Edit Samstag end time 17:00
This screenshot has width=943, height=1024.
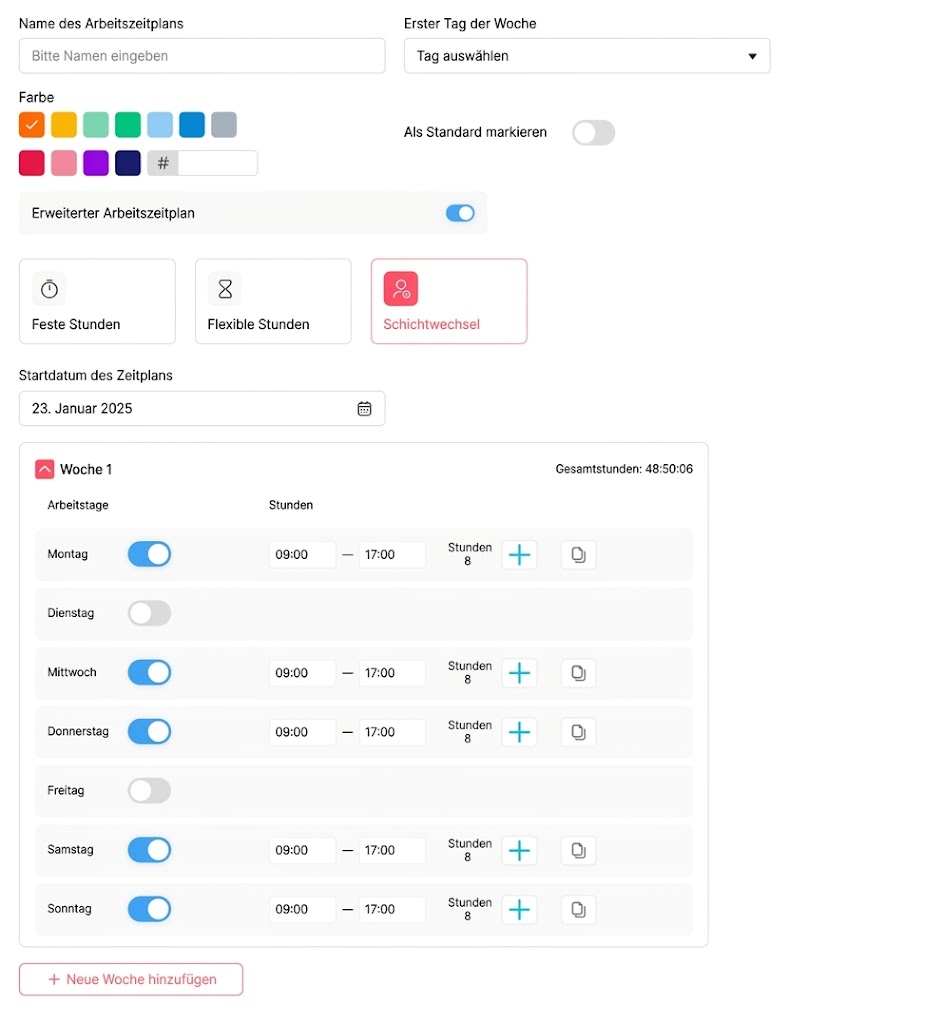[392, 850]
